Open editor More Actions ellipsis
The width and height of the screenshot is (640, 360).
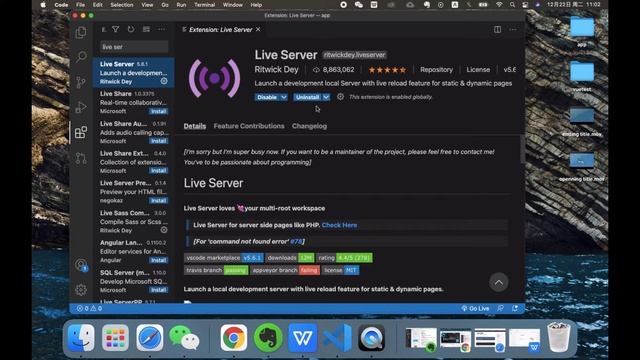(x=513, y=29)
